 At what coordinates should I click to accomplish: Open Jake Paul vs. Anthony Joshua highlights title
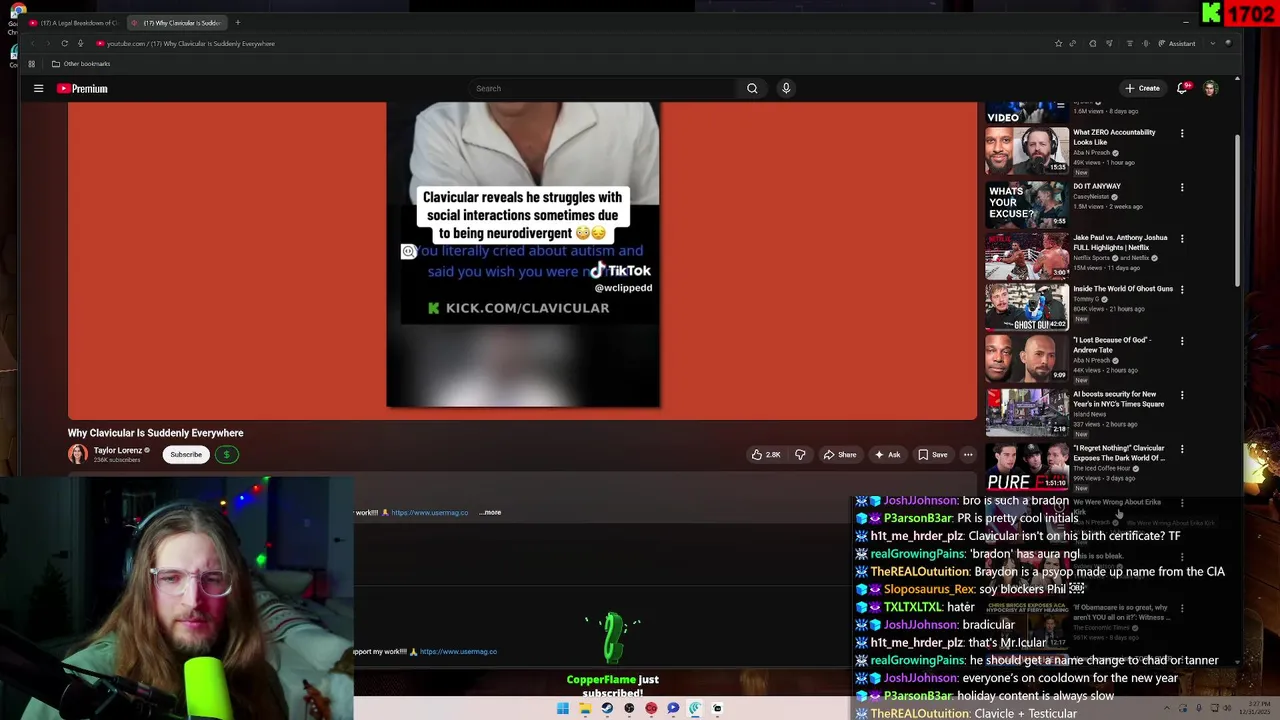pyautogui.click(x=1120, y=243)
